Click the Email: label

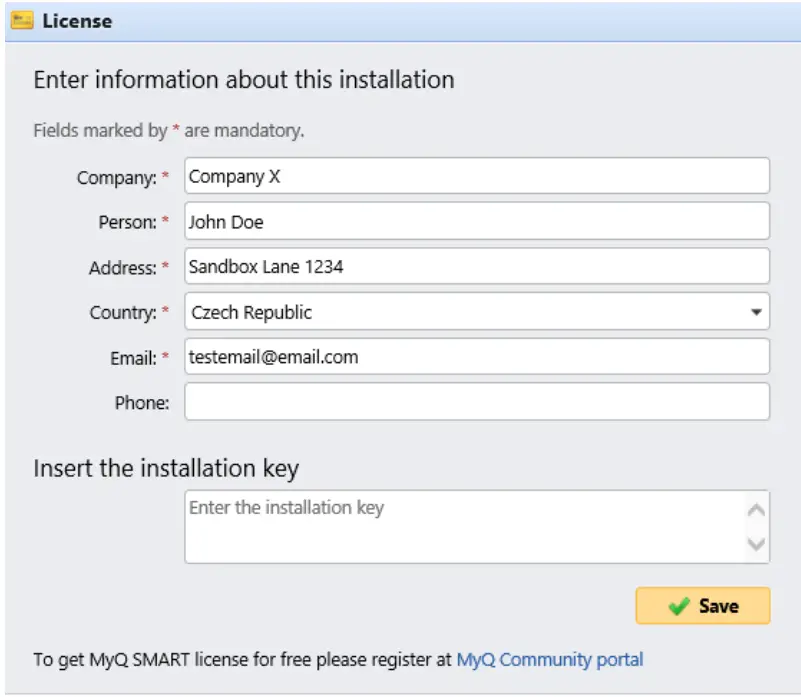pos(132,358)
